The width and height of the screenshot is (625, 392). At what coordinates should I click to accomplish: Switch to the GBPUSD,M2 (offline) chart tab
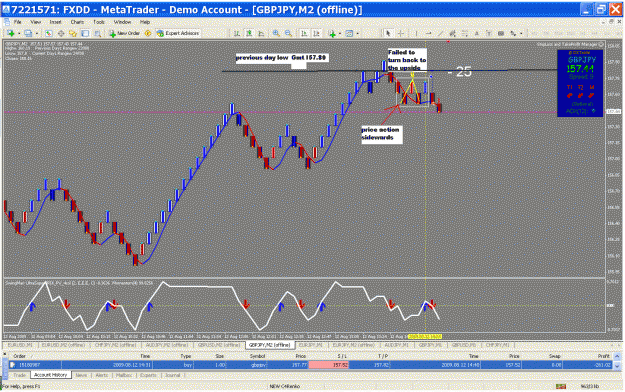218,345
